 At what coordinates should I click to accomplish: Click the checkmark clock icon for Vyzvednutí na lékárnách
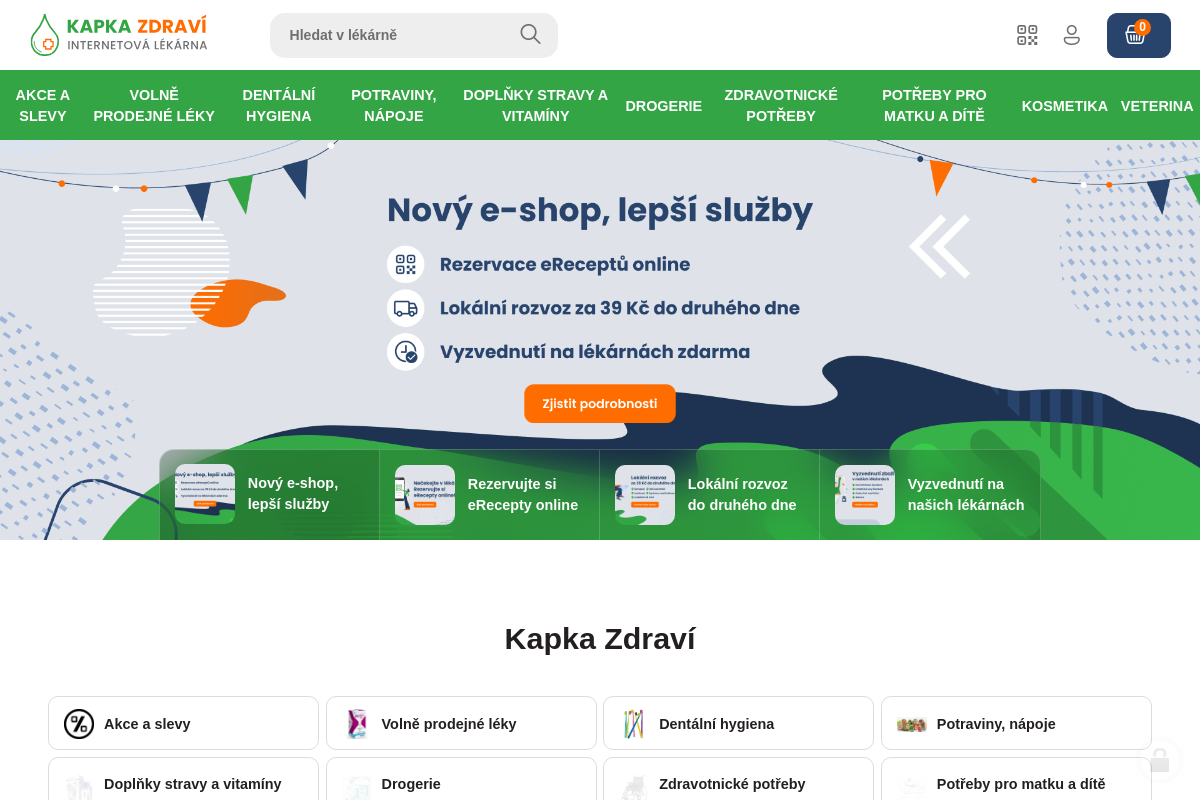[x=405, y=351]
